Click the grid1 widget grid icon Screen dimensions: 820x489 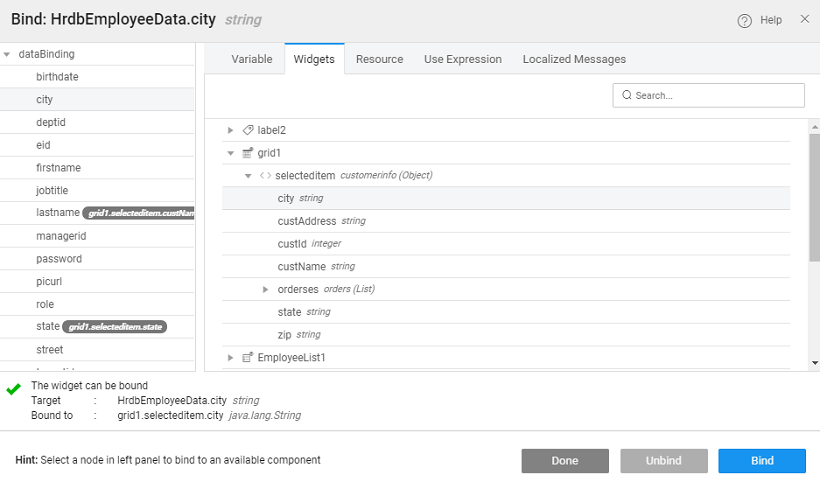248,153
